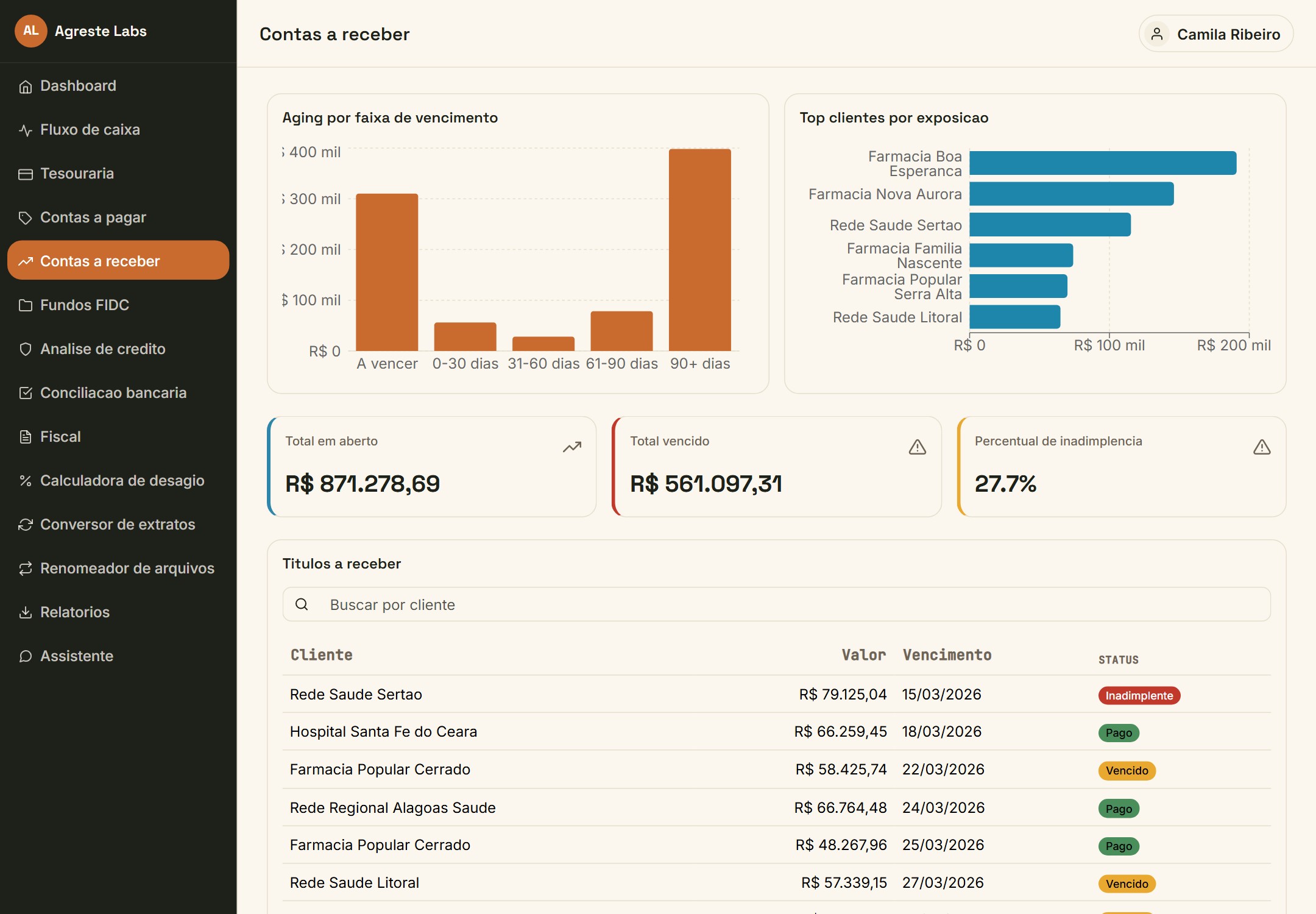Click the Farmacia Boa Esperanca blue bar
Viewport: 1316px width, 914px height.
coord(1103,163)
